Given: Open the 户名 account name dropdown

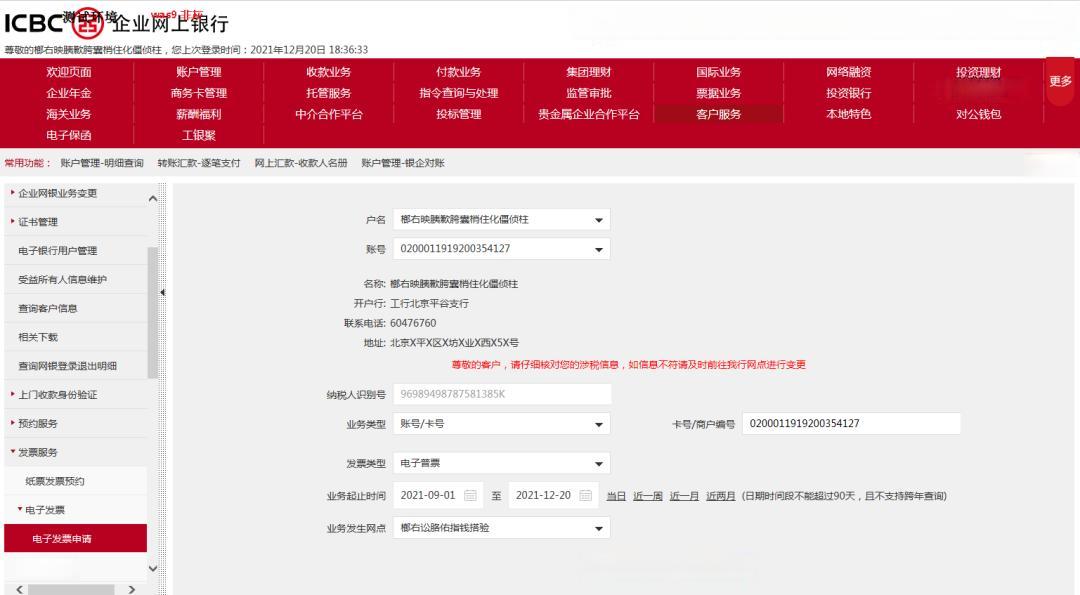Looking at the screenshot, I should point(599,220).
